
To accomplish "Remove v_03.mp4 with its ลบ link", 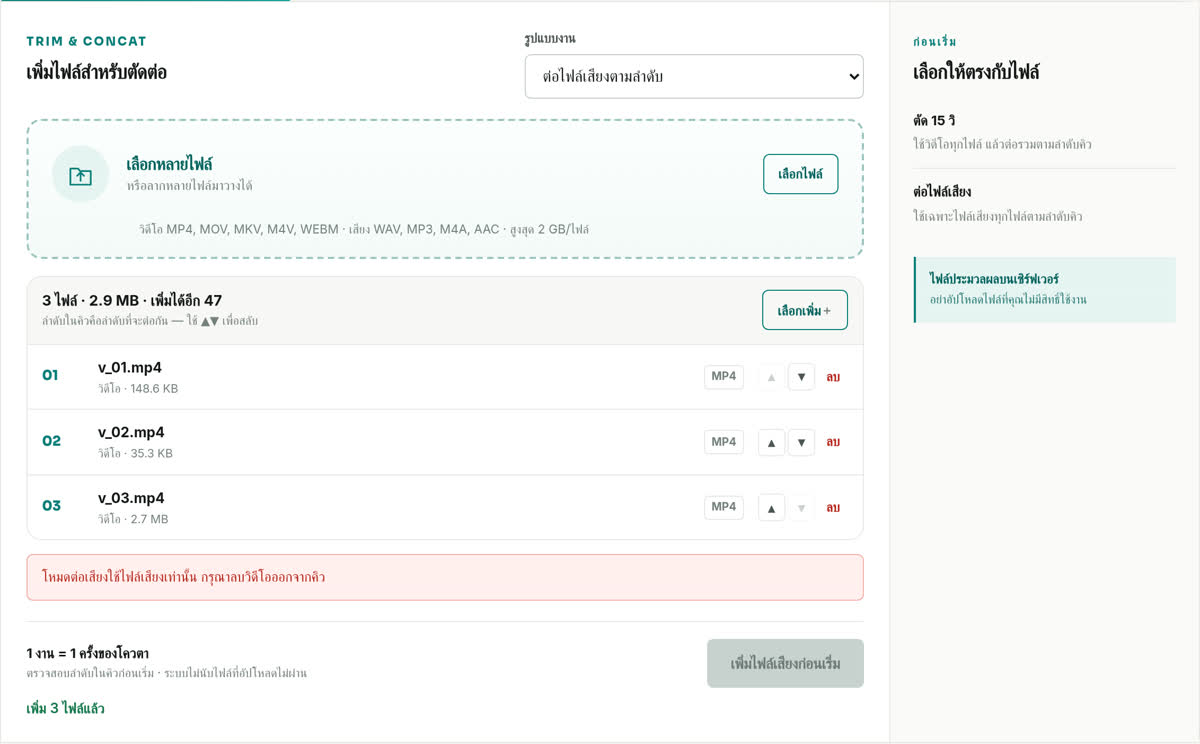I will click(833, 508).
